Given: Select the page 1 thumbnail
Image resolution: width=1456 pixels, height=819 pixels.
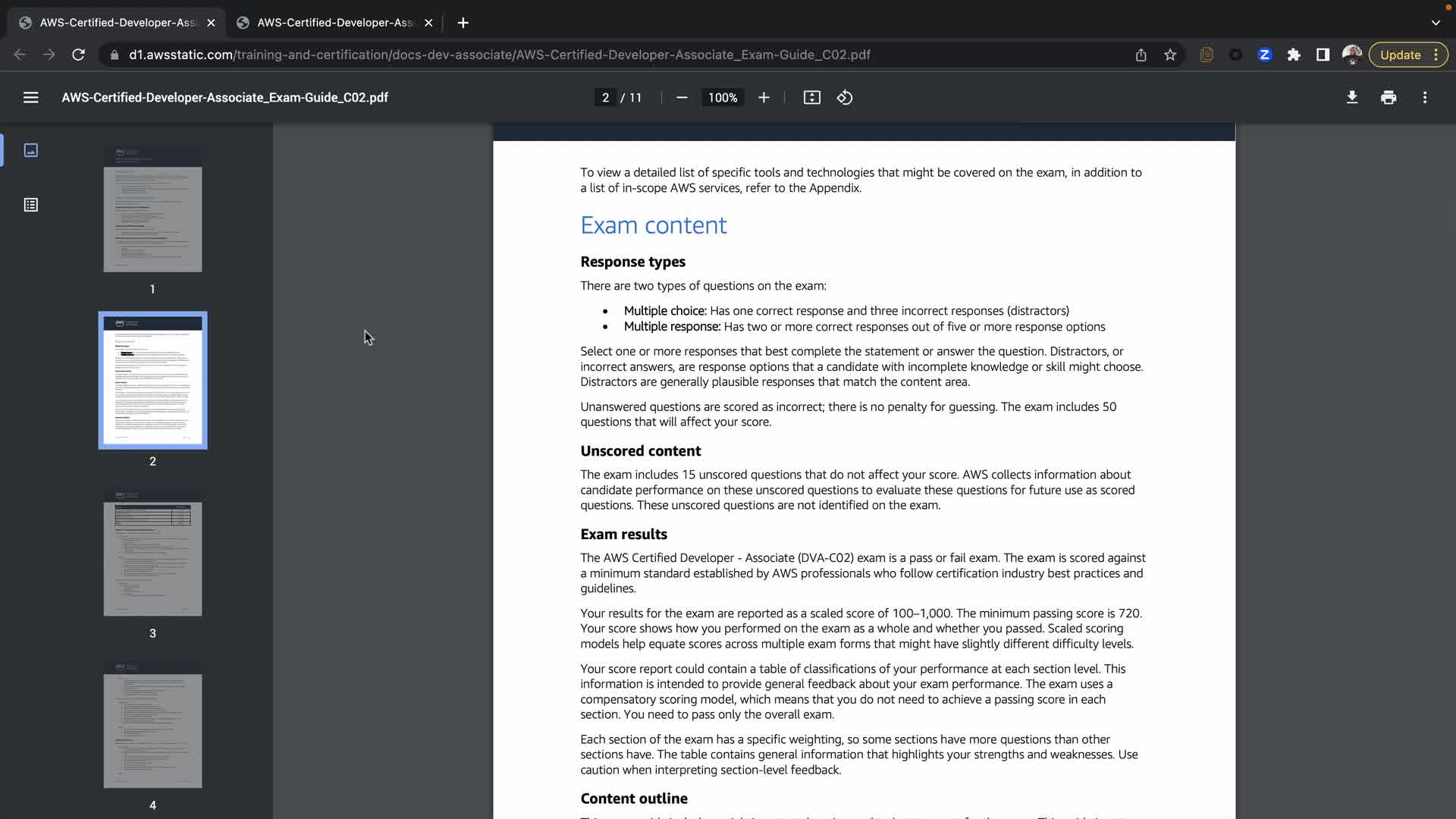Looking at the screenshot, I should [x=152, y=209].
